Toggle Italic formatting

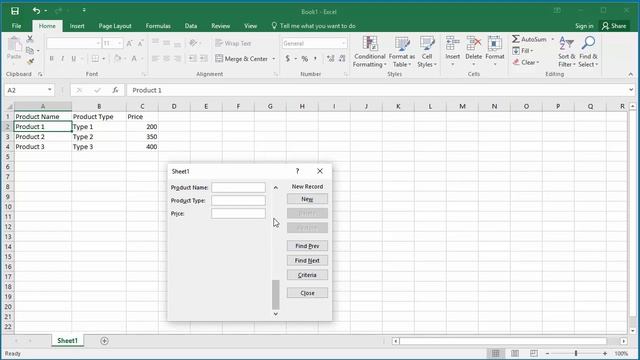62,59
